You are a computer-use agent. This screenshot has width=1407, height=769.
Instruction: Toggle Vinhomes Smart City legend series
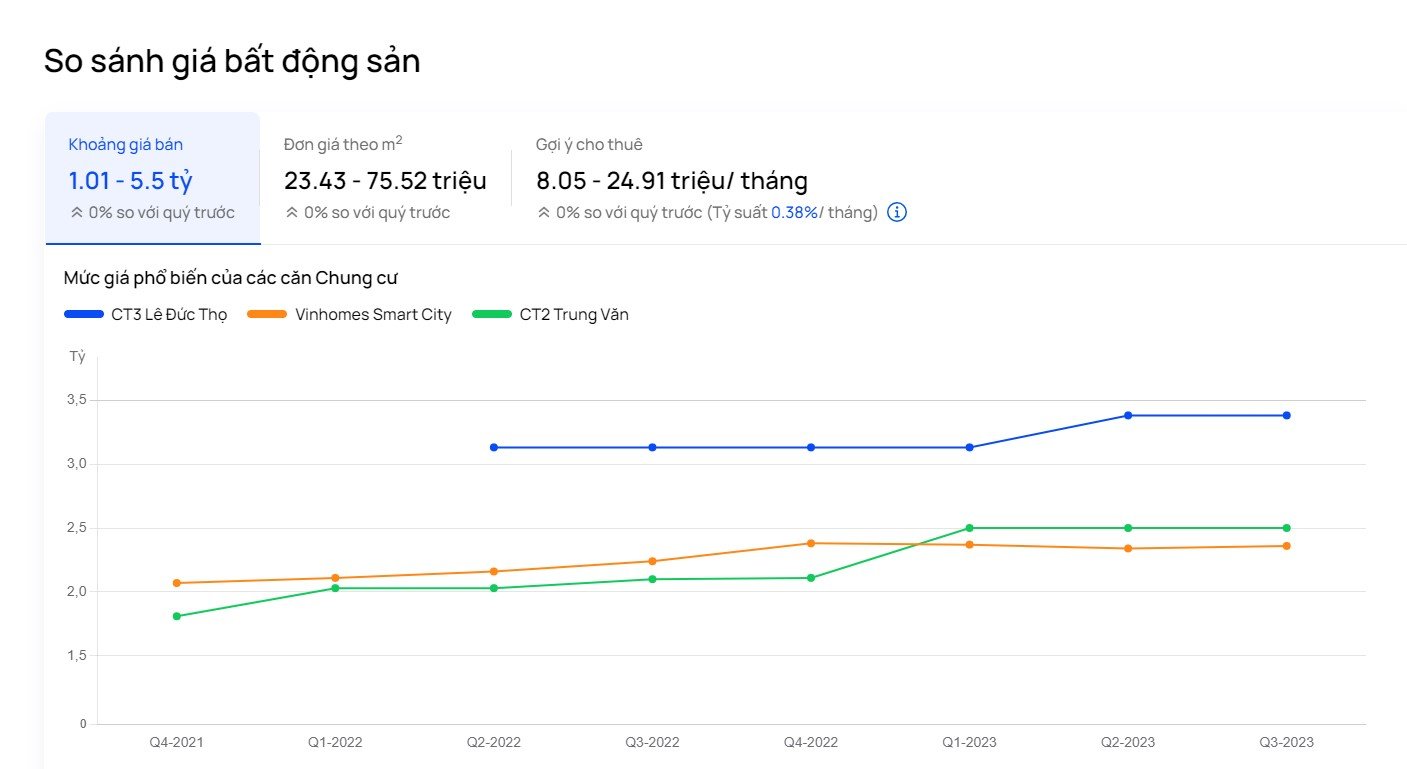click(x=350, y=314)
